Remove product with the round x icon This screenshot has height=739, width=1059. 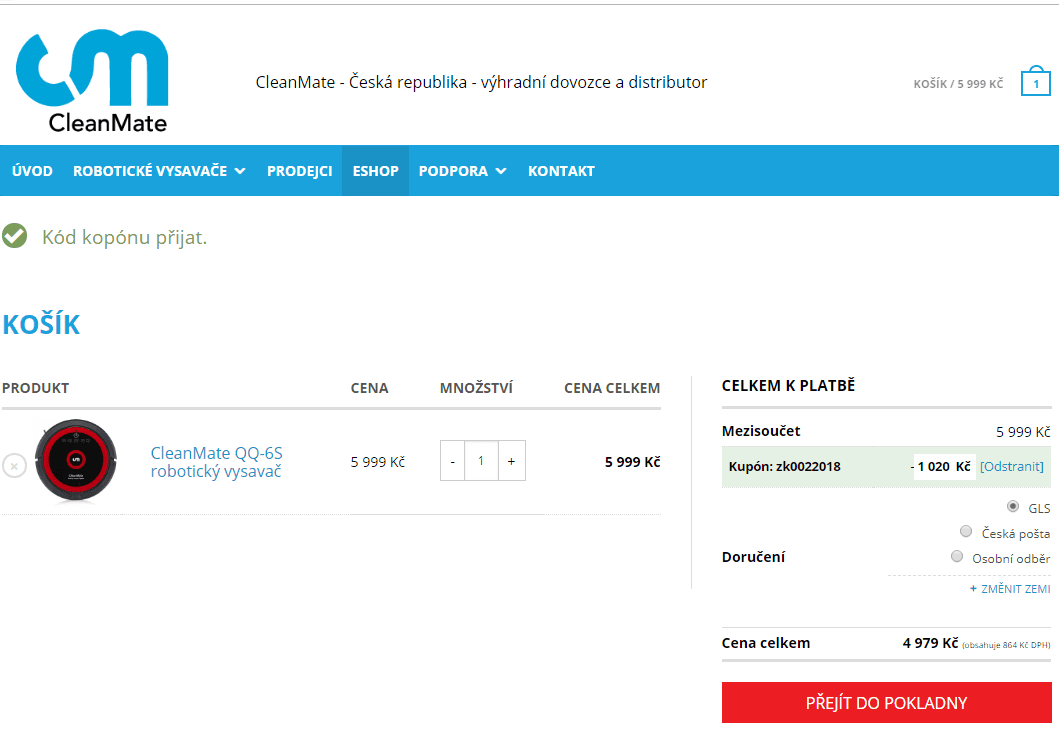point(14,465)
